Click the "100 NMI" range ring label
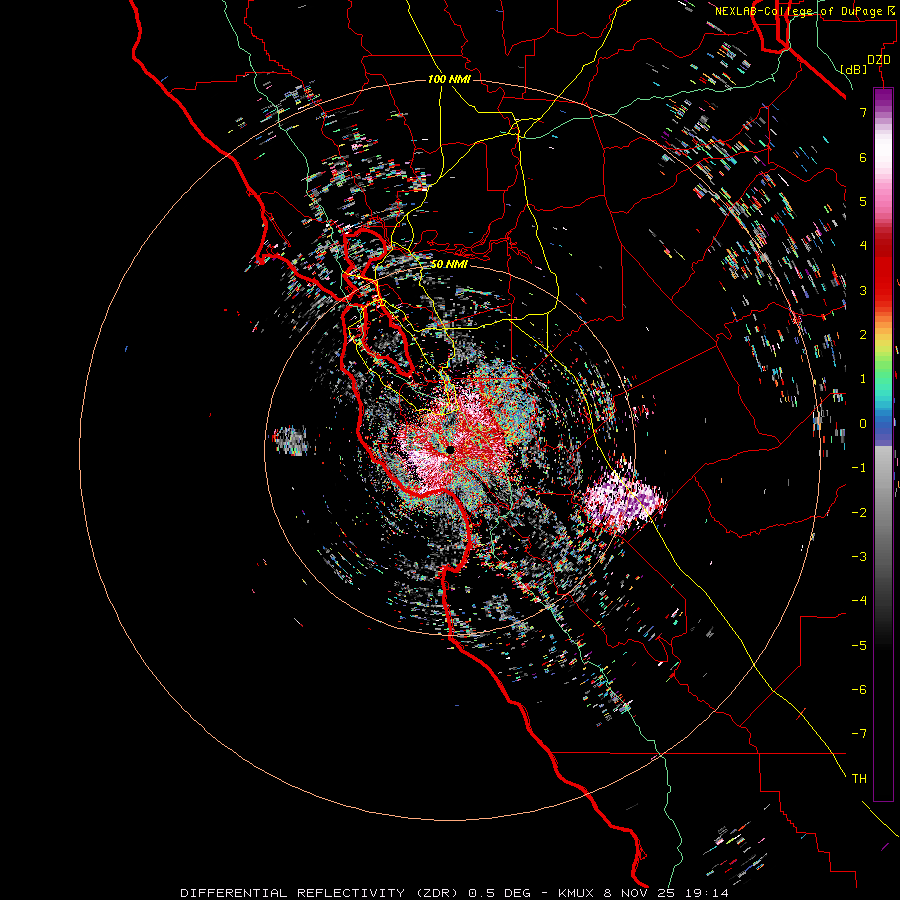Screen dimensions: 900x900 coord(449,79)
